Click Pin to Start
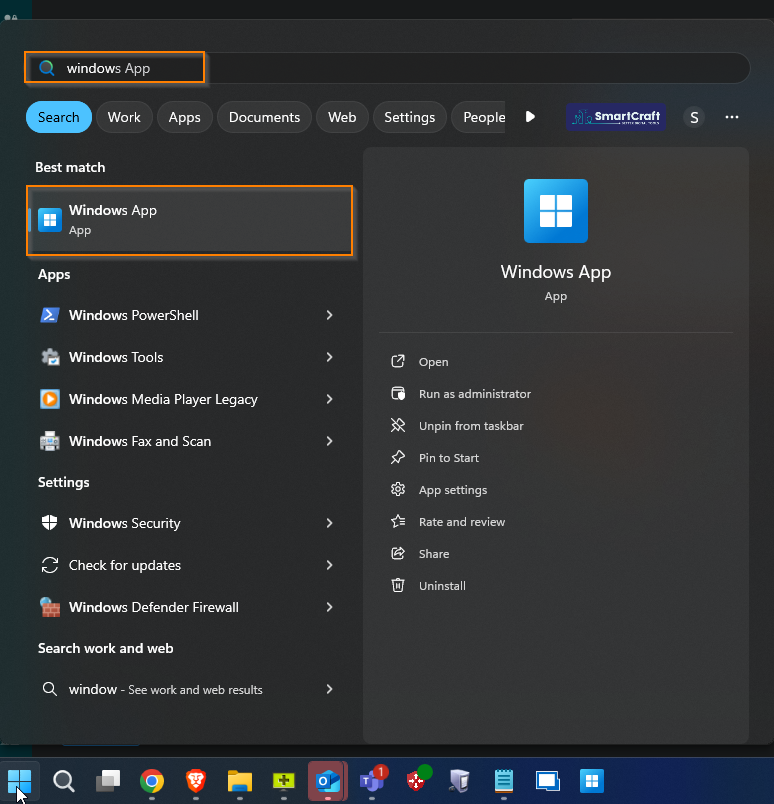This screenshot has height=804, width=774. (x=435, y=458)
